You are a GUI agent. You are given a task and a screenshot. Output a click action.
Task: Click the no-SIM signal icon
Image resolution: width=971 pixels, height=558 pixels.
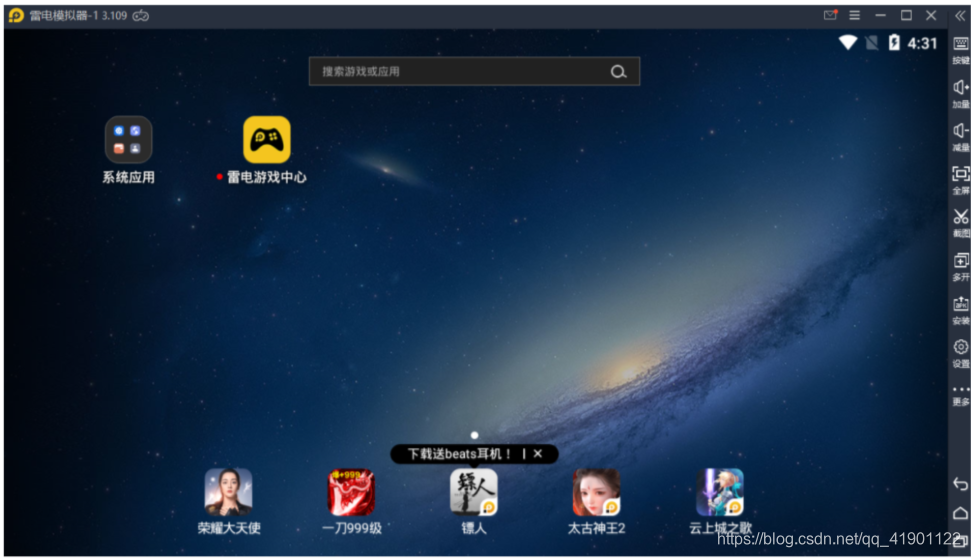[872, 43]
